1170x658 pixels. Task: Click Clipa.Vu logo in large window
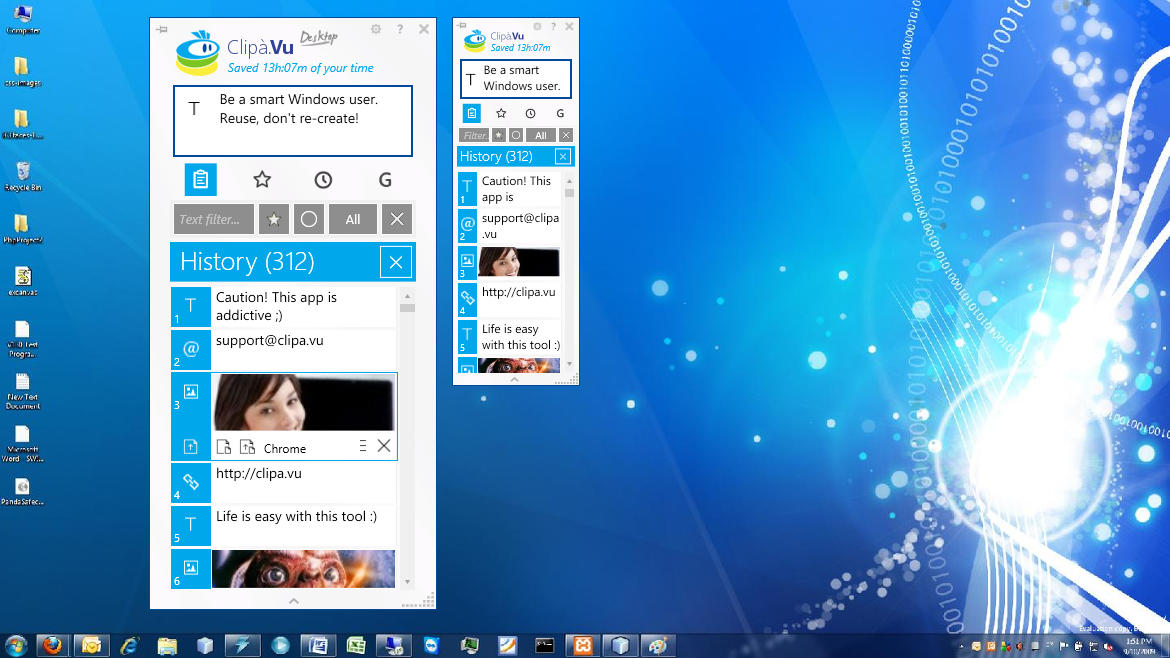click(x=198, y=53)
